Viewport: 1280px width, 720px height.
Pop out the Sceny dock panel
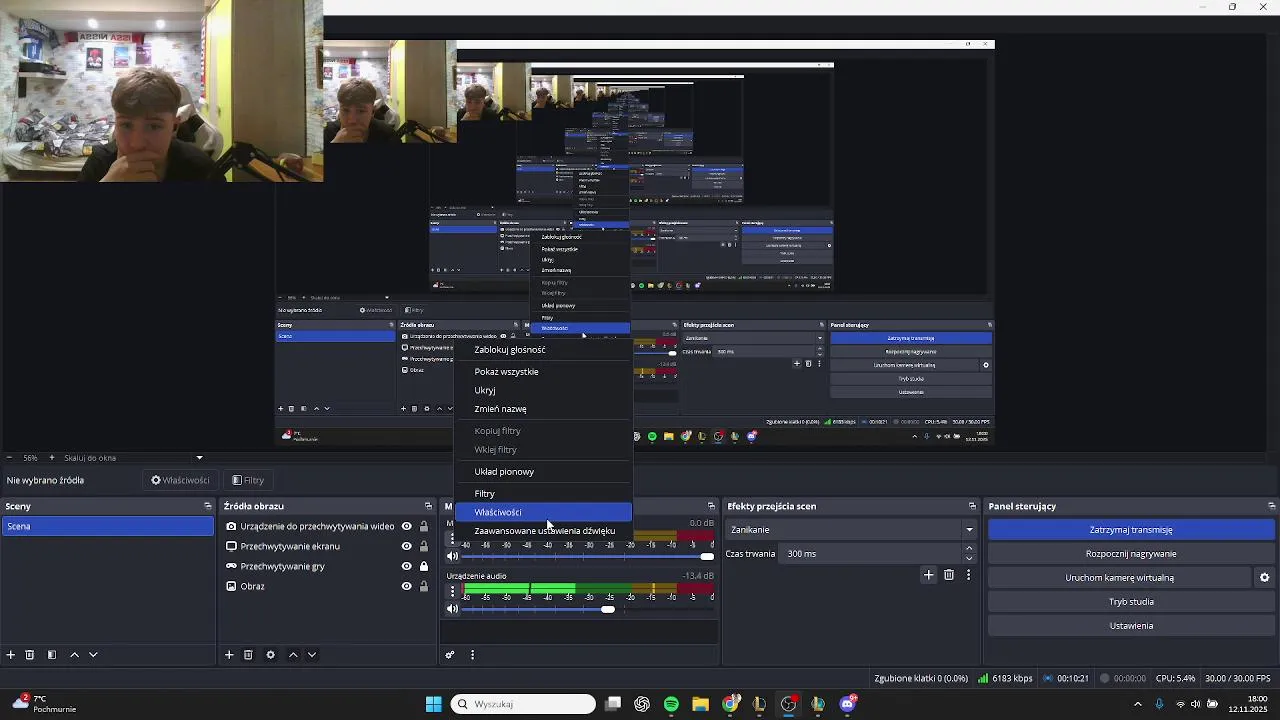(x=208, y=506)
